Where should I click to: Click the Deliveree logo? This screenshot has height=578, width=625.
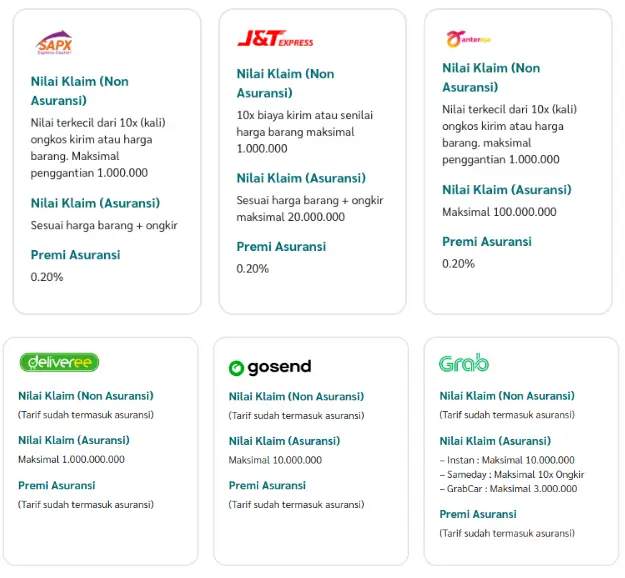[x=59, y=362]
